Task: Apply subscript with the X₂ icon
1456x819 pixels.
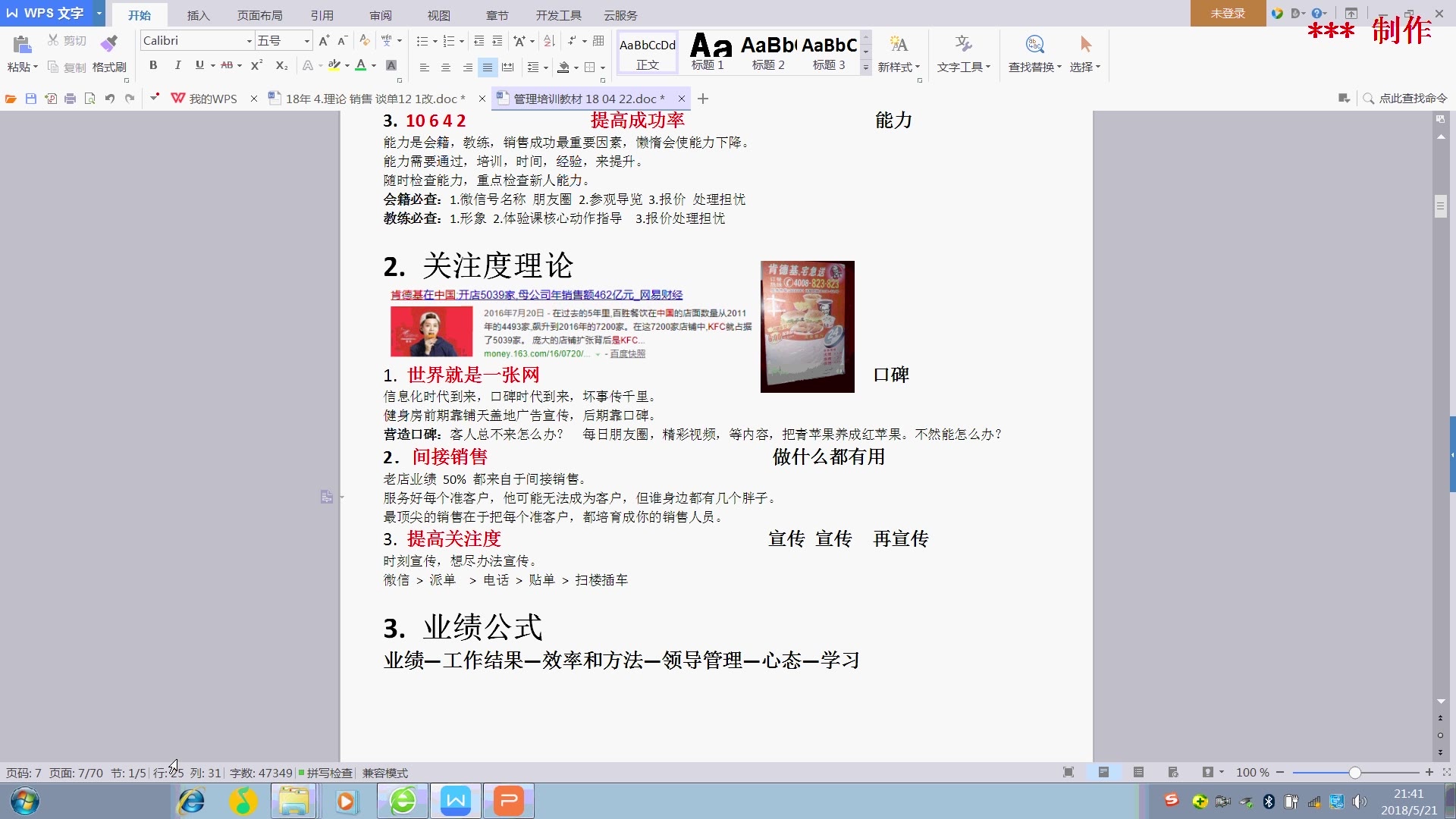Action: [281, 65]
